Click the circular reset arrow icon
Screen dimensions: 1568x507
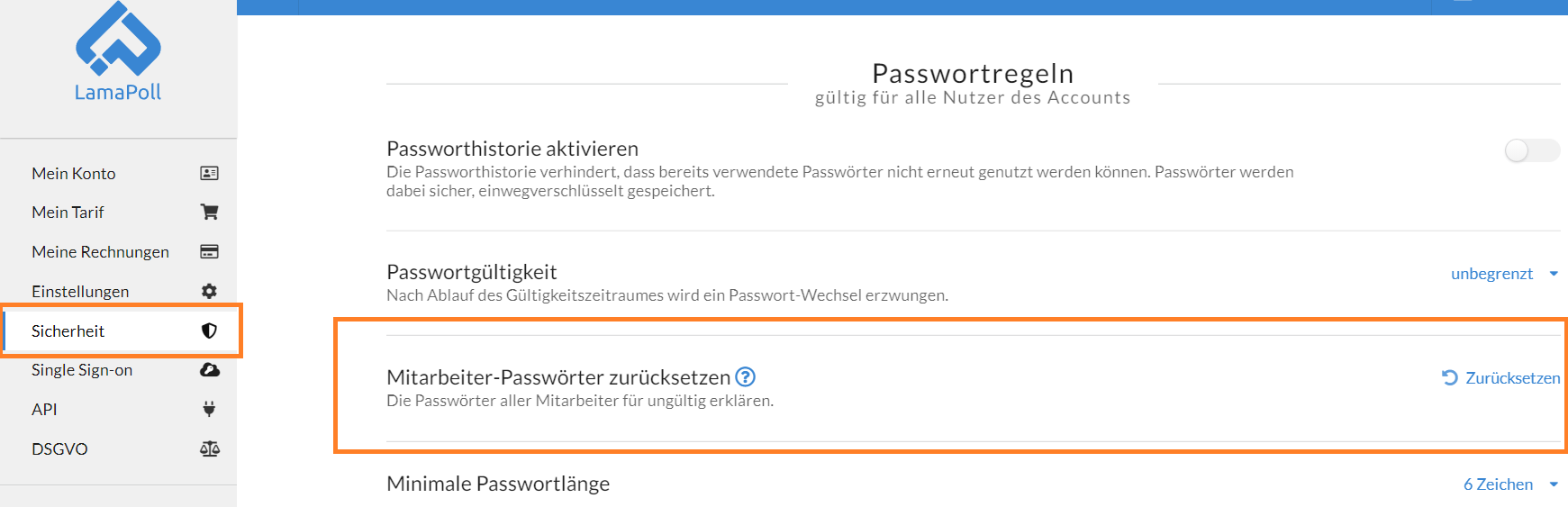point(1449,377)
